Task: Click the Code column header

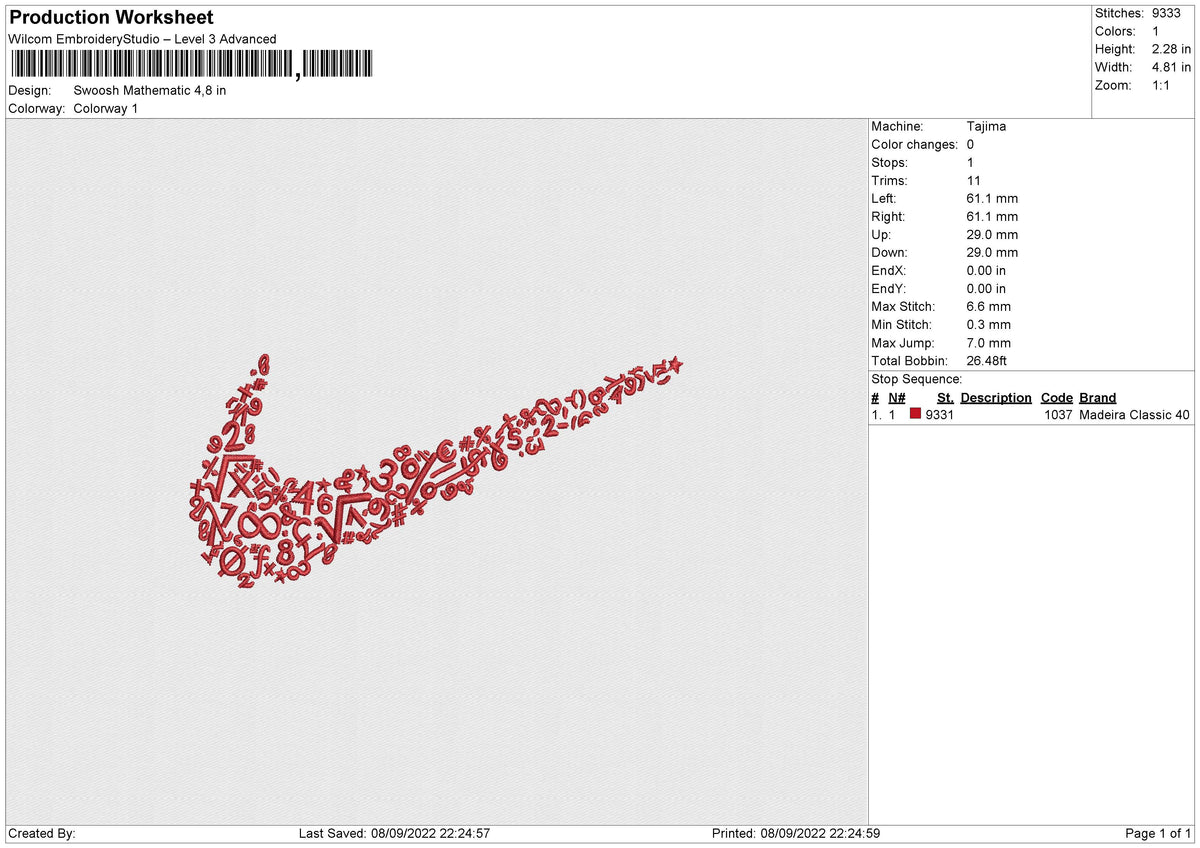Action: pos(1057,397)
